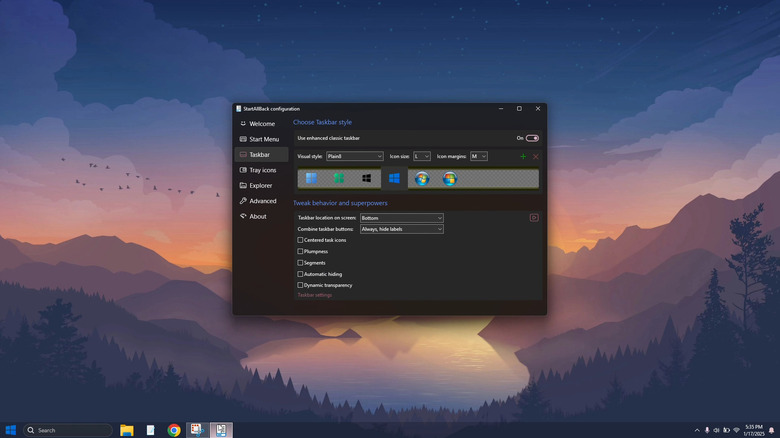Choose the first Windows 7 orb start icon
The width and height of the screenshot is (780, 438).
click(x=422, y=179)
